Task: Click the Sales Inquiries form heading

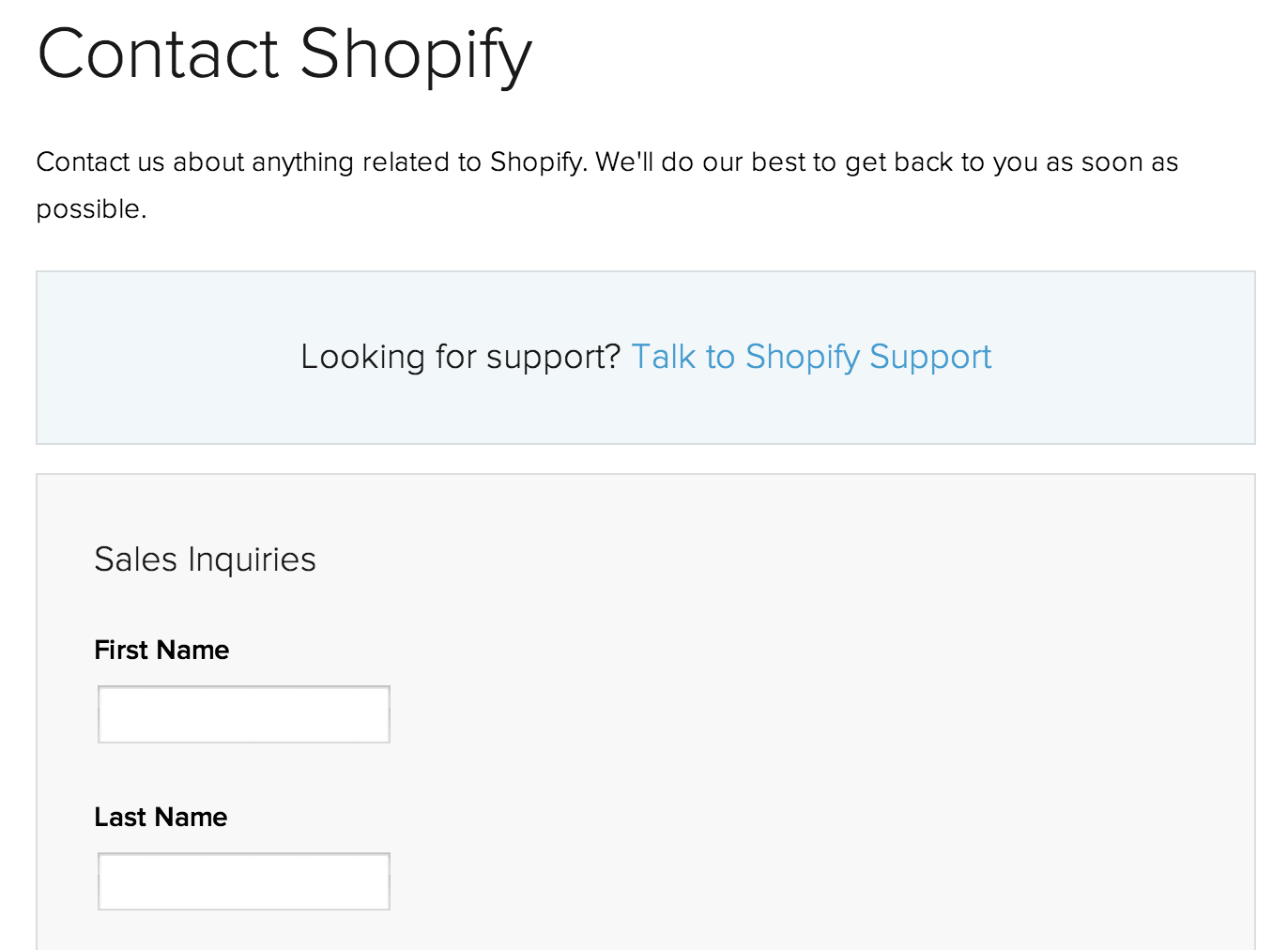Action: click(x=205, y=559)
